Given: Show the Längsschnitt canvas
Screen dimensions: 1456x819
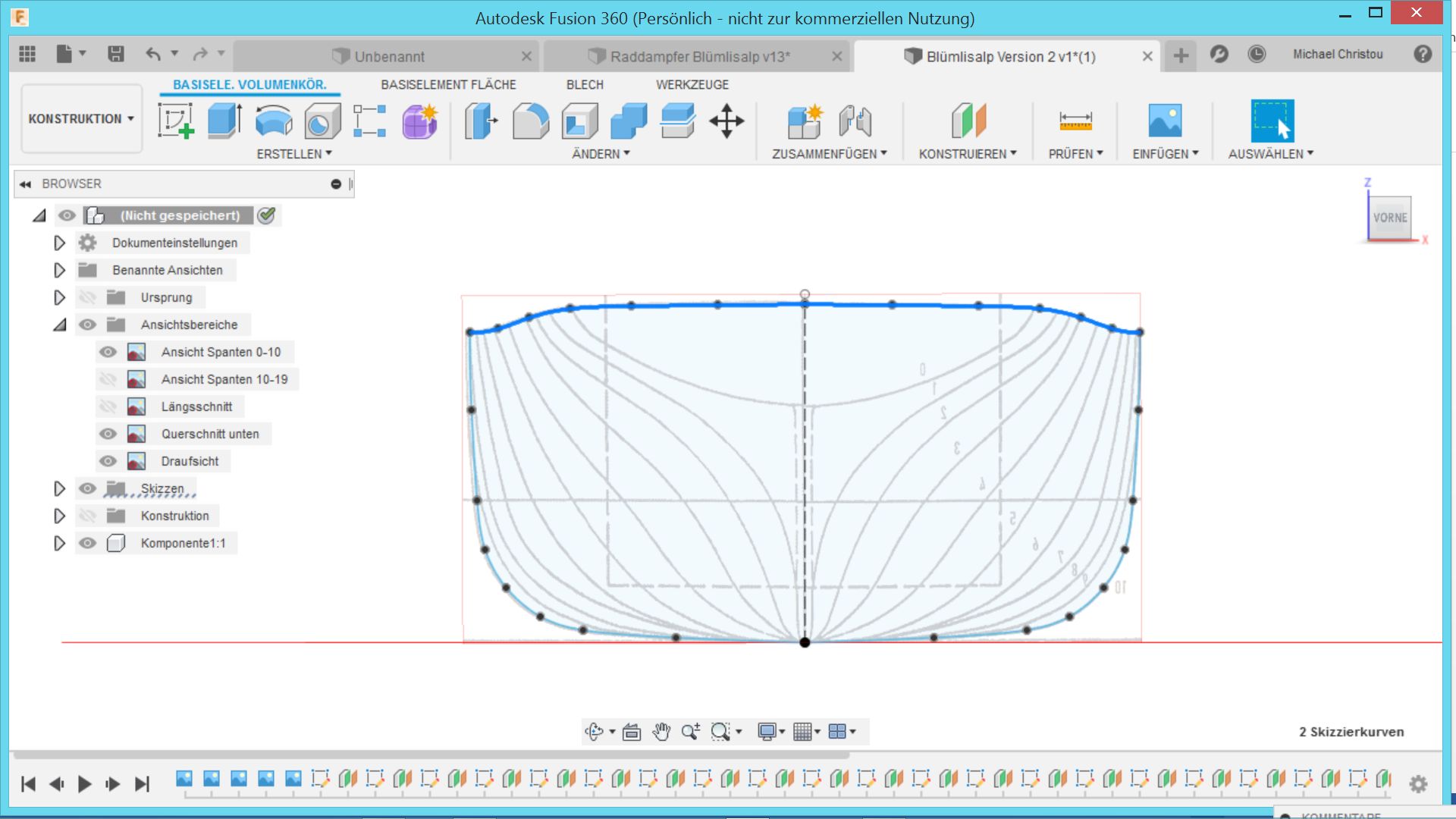Looking at the screenshot, I should click(x=108, y=406).
